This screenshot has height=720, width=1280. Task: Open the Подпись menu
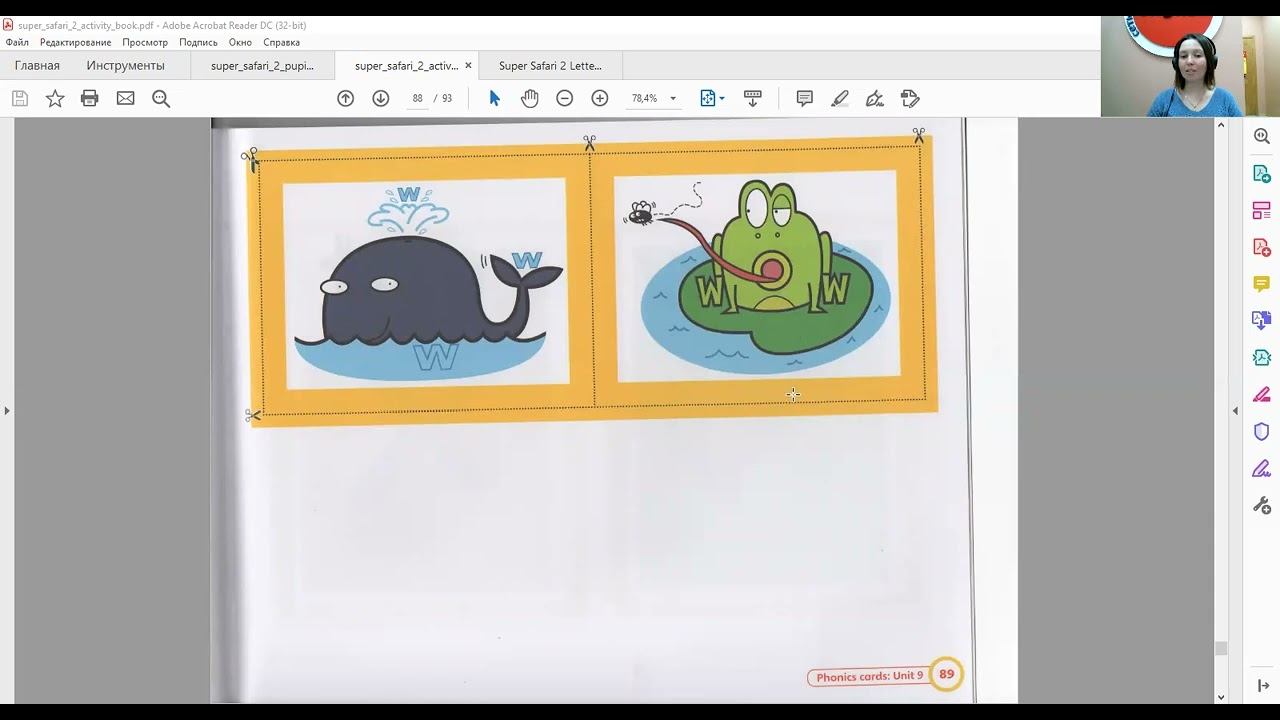tap(198, 42)
